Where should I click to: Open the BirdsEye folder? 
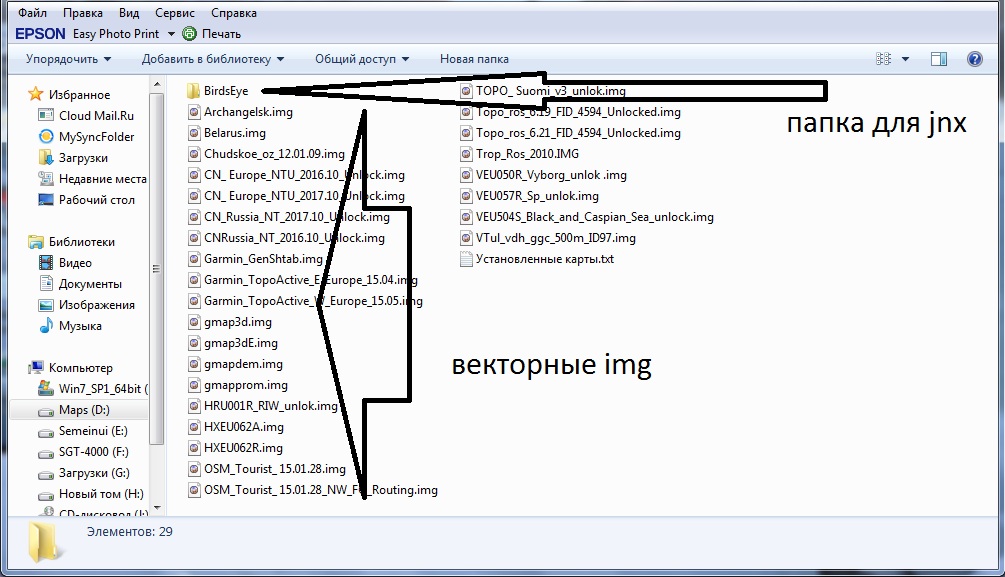(x=225, y=91)
